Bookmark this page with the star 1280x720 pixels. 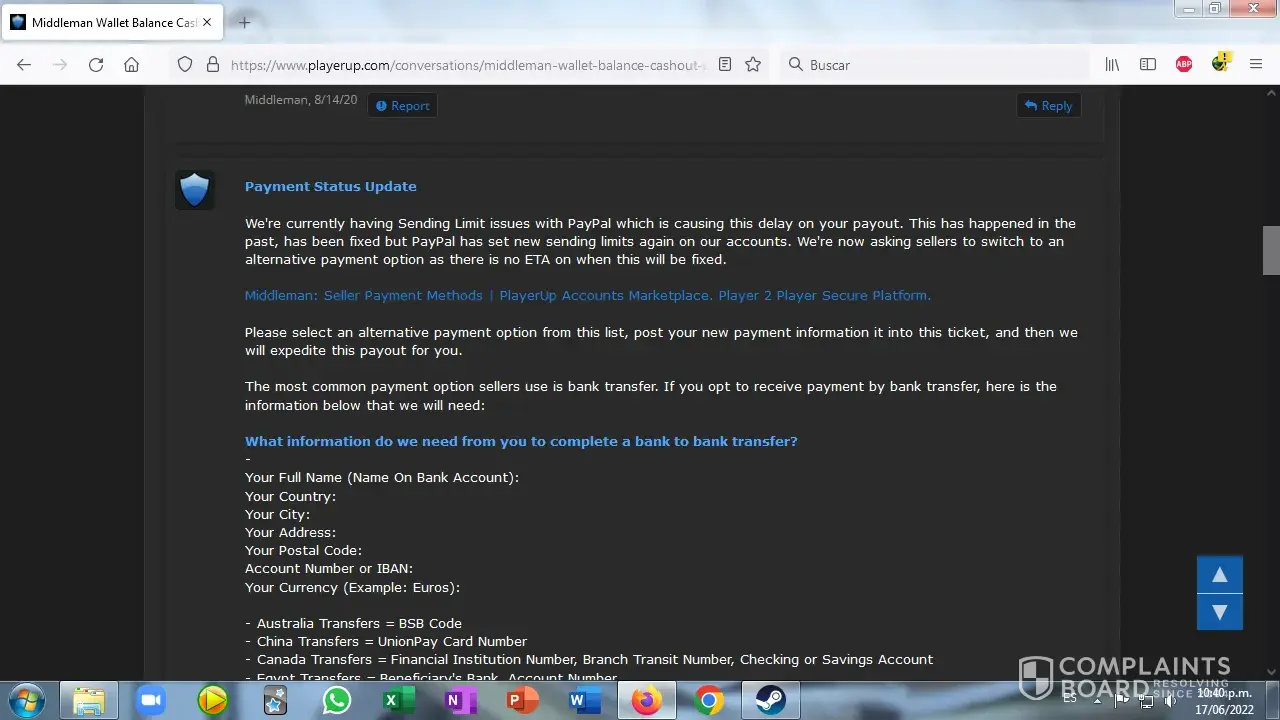753,65
